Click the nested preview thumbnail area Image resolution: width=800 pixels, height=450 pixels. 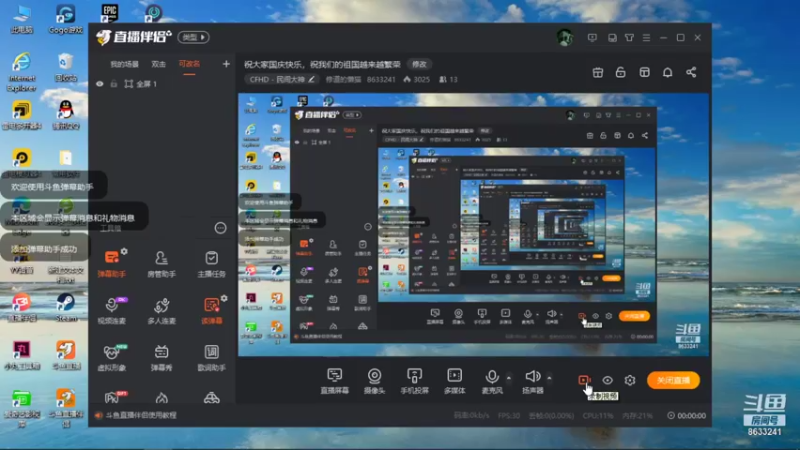click(473, 224)
